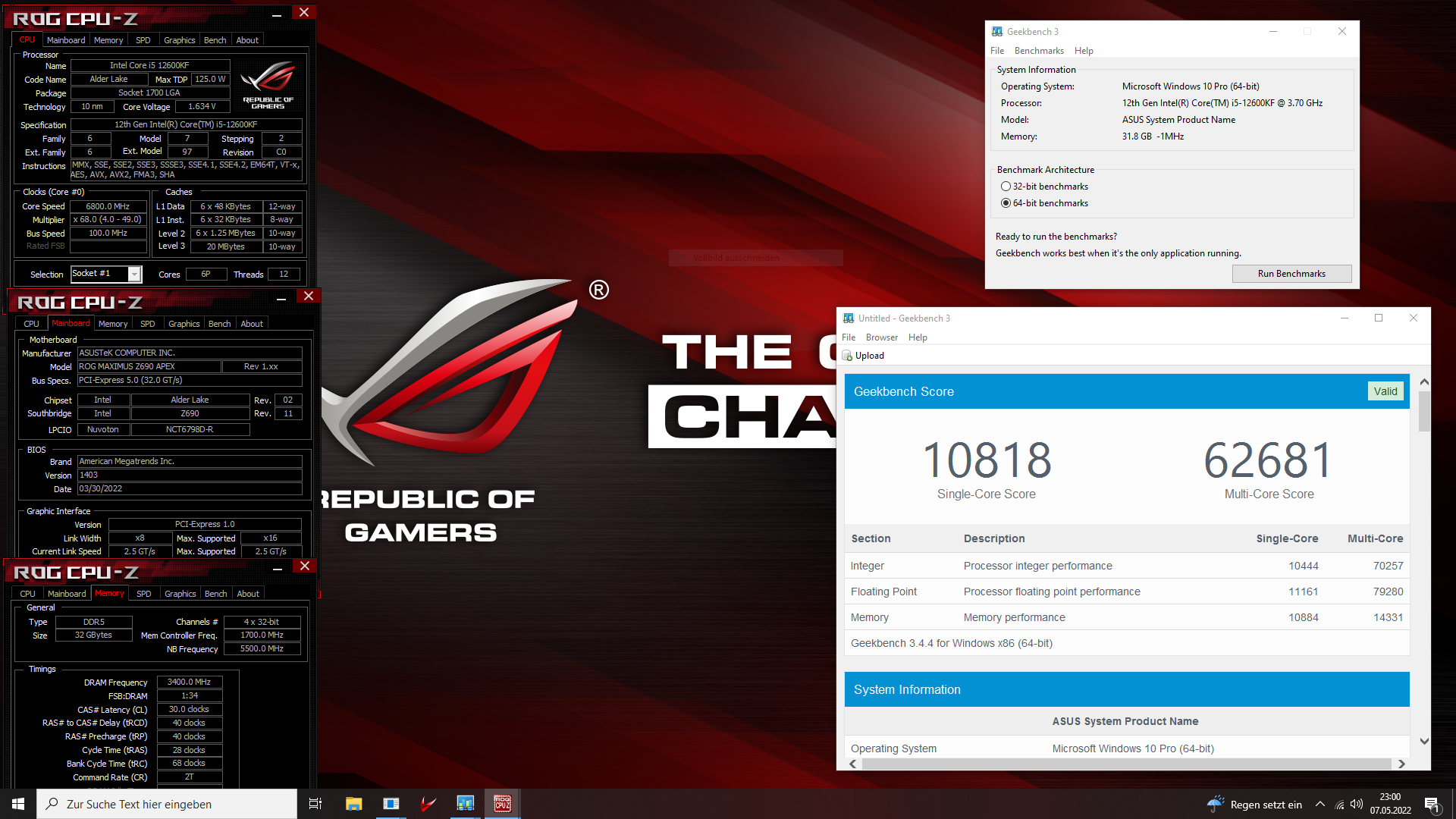This screenshot has height=819, width=1456.
Task: Open volume control tray icon
Action: click(1357, 805)
